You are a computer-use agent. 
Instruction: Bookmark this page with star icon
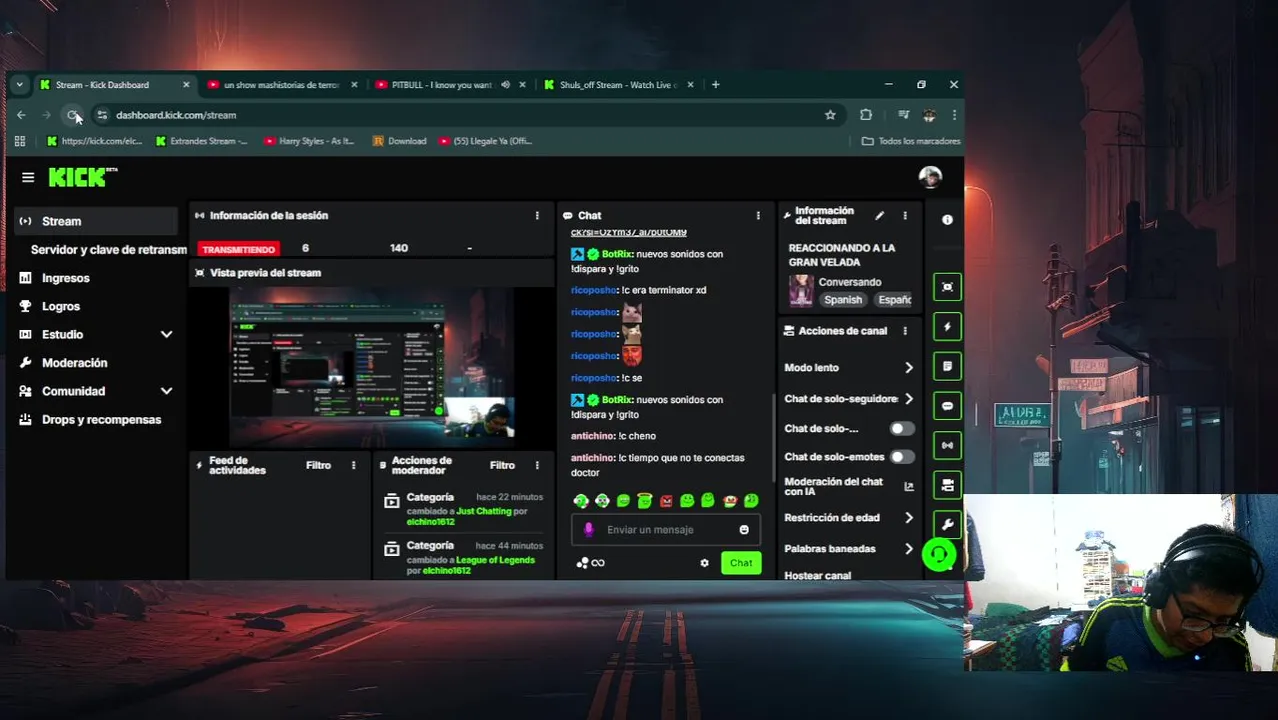point(830,115)
